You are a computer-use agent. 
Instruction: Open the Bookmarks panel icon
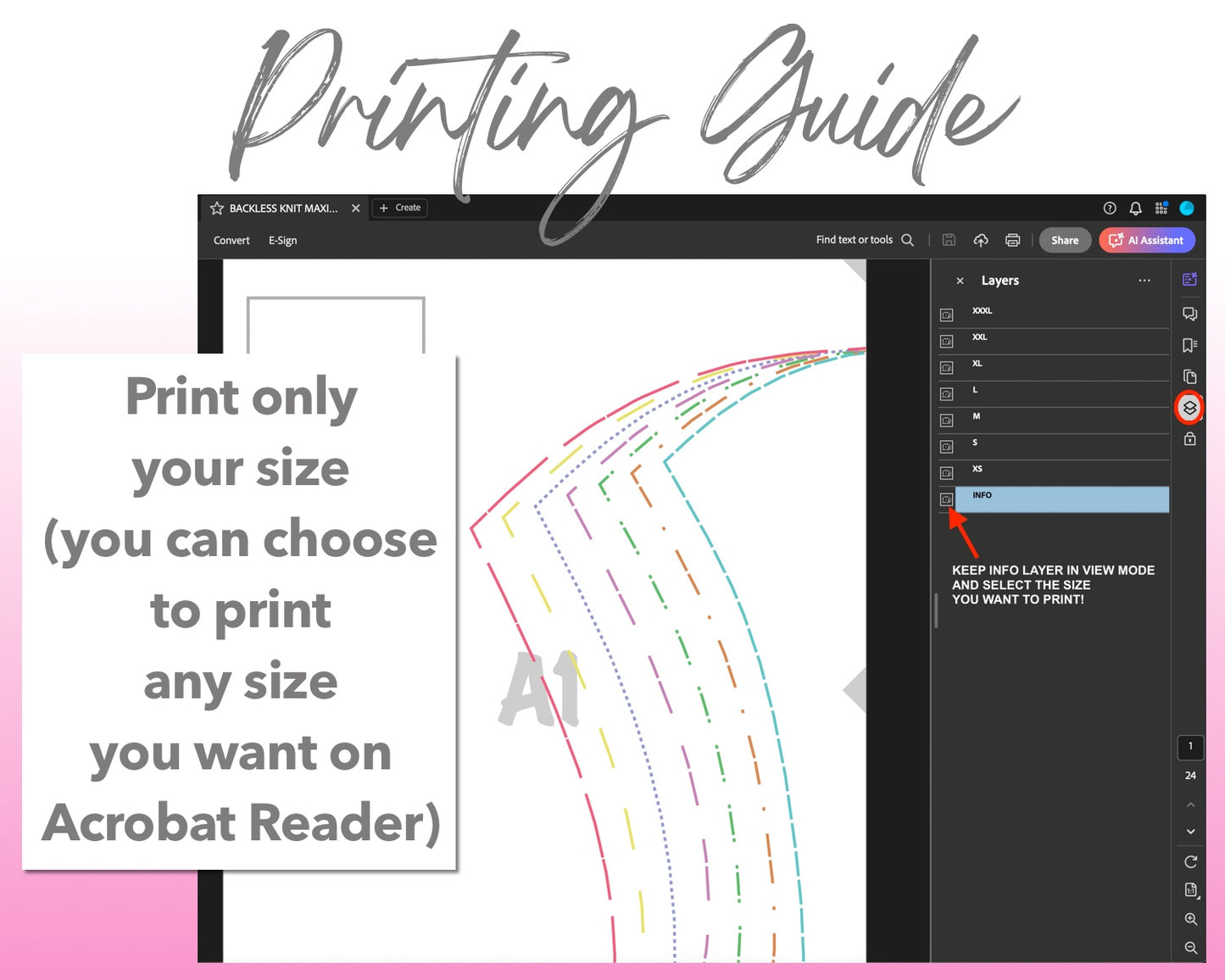(1189, 345)
